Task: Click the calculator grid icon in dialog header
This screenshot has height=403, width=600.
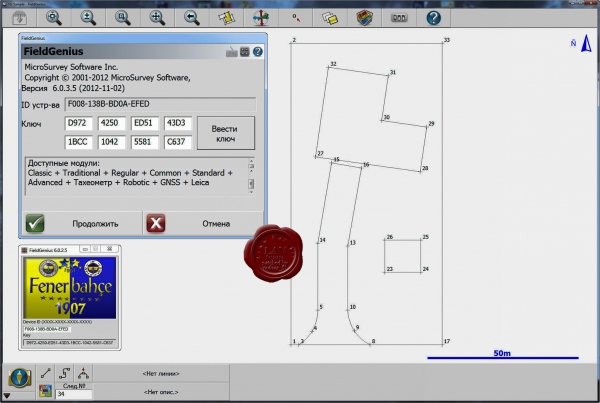Action: coord(245,52)
